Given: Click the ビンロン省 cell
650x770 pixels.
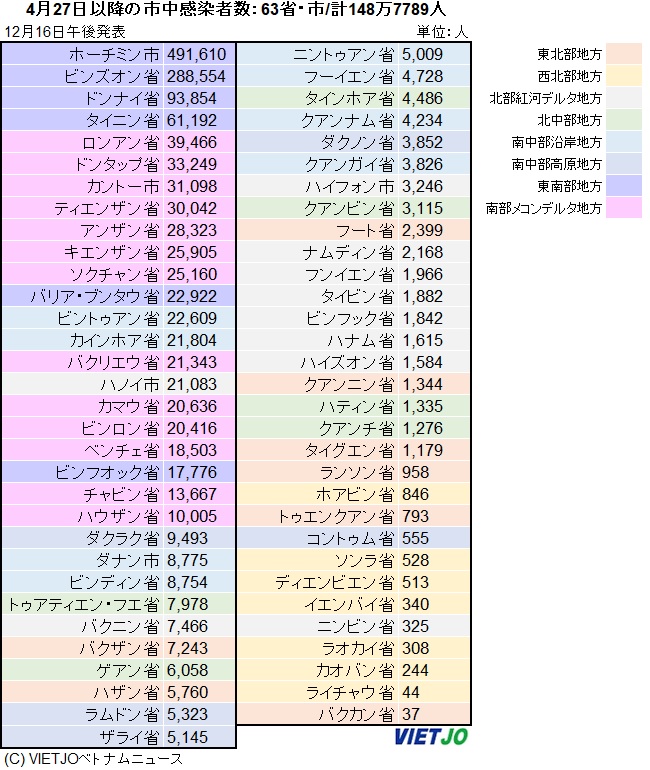Looking at the screenshot, I should 120,429.
